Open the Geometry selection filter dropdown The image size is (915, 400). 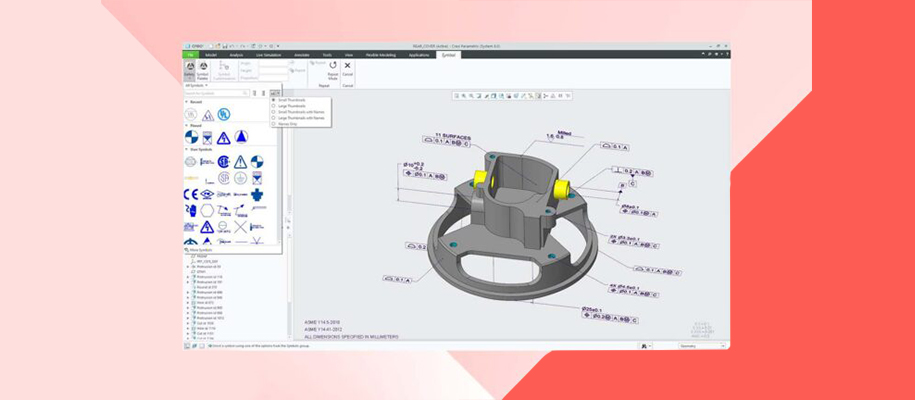pos(702,346)
